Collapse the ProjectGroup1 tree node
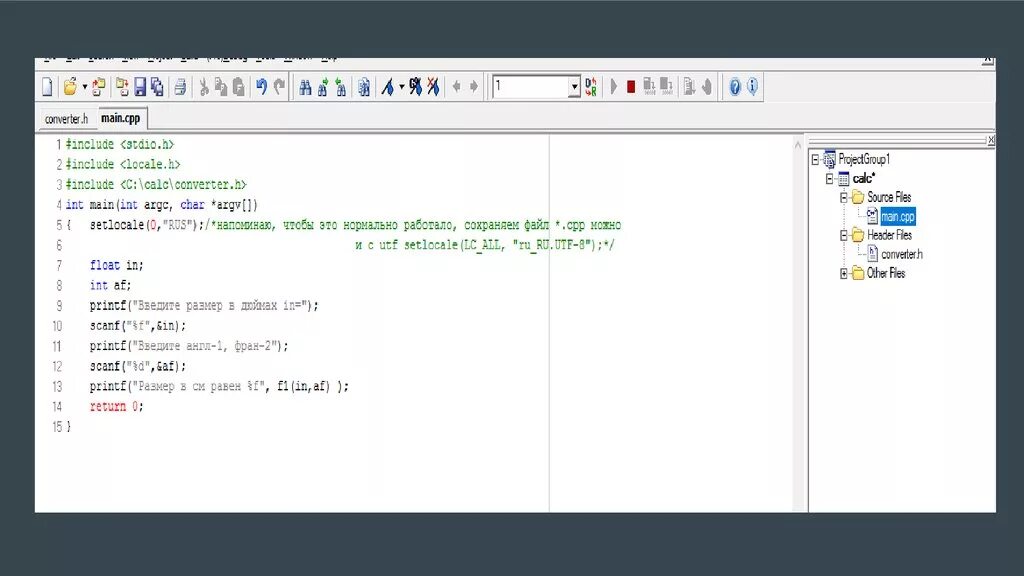 click(815, 159)
